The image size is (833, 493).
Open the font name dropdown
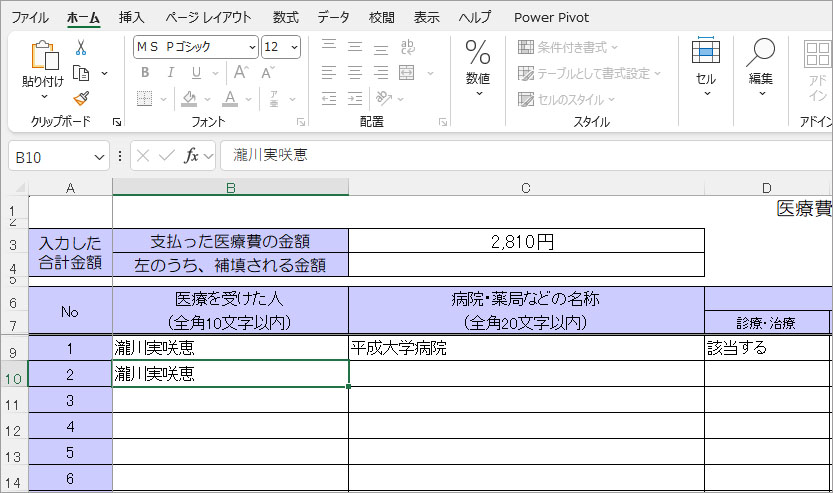[x=252, y=47]
